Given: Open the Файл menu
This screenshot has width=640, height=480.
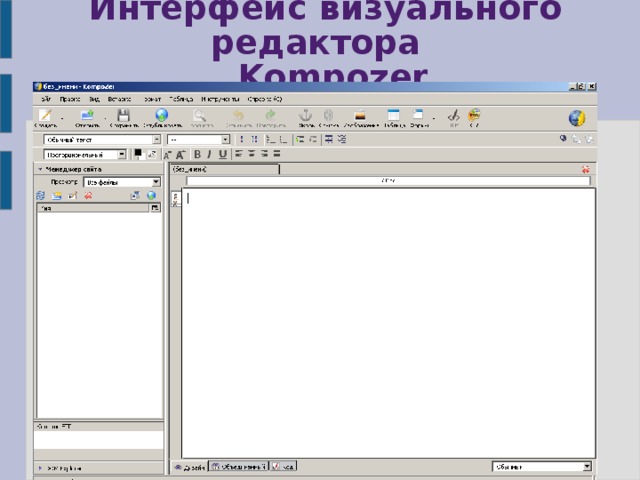Looking at the screenshot, I should point(46,99).
